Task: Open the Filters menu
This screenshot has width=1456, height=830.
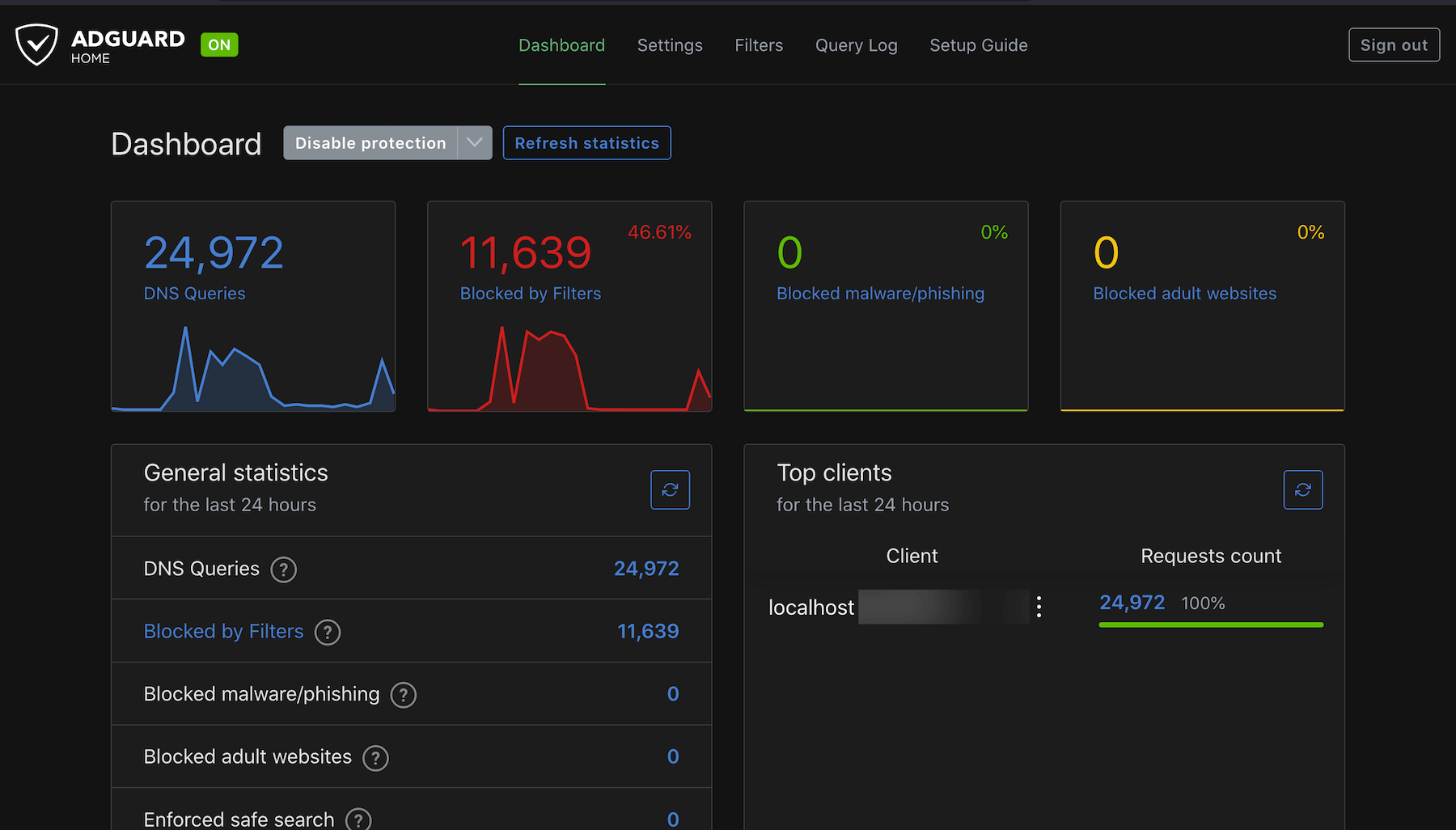Action: (759, 45)
